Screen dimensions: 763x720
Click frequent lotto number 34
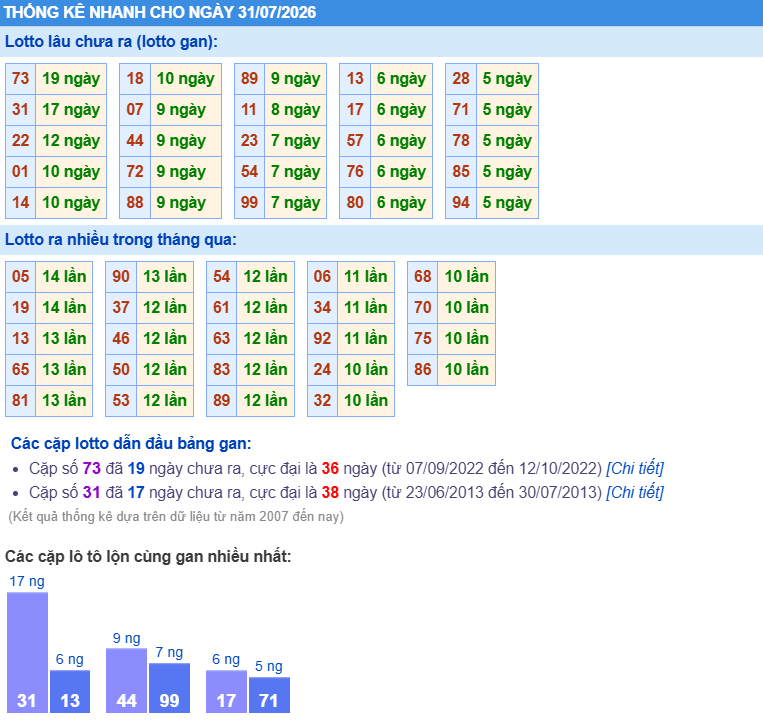322,307
